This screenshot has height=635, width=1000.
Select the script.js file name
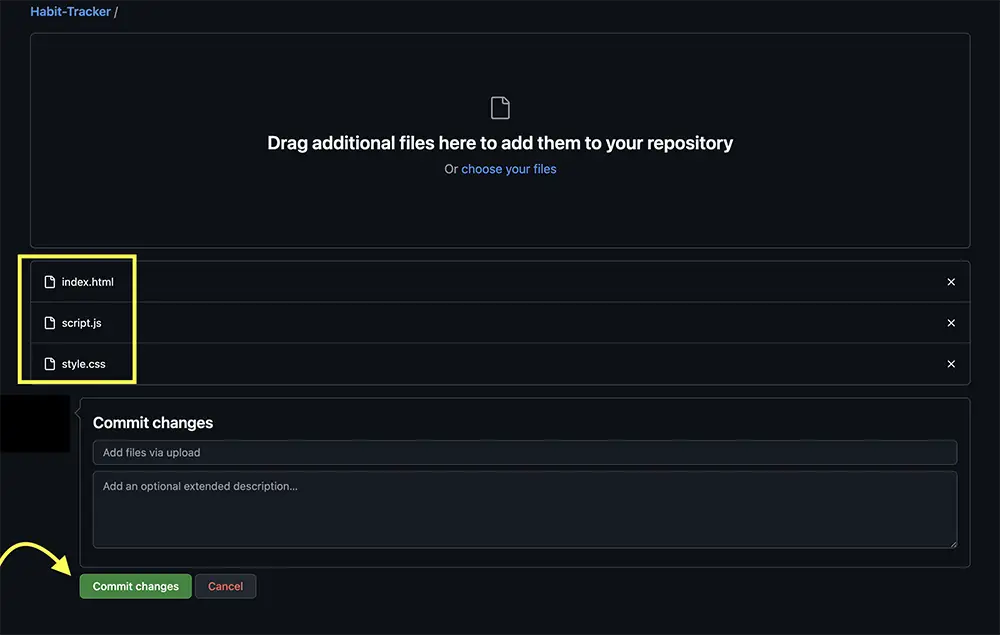coord(82,323)
